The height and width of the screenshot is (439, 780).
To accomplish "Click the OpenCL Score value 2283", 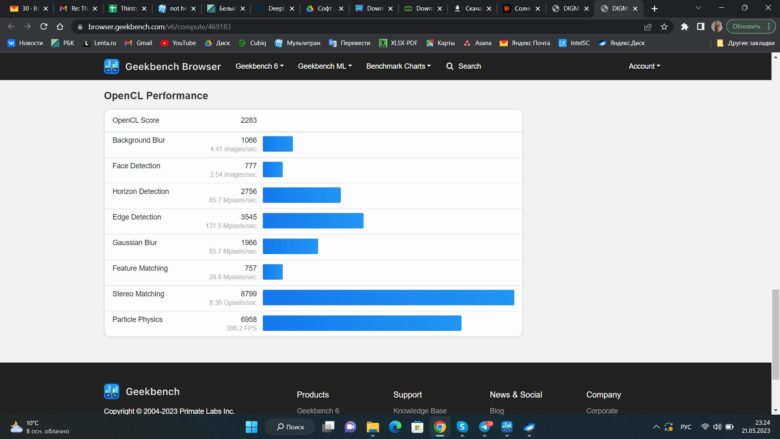I will (x=249, y=120).
